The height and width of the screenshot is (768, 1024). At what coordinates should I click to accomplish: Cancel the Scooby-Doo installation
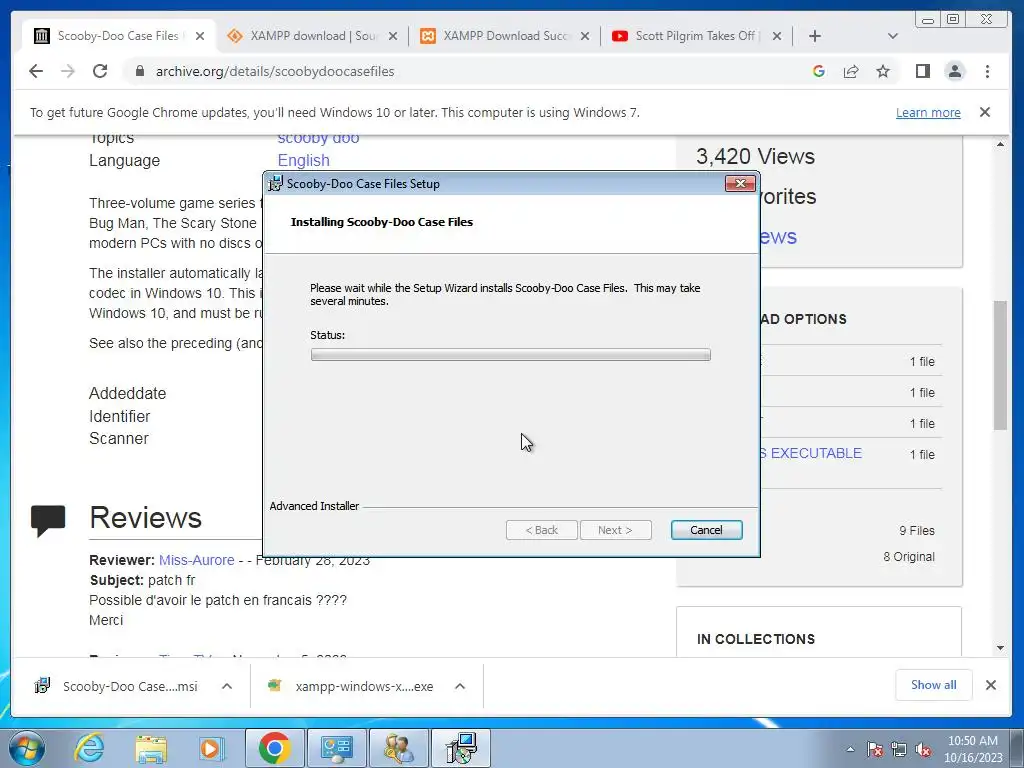point(706,530)
